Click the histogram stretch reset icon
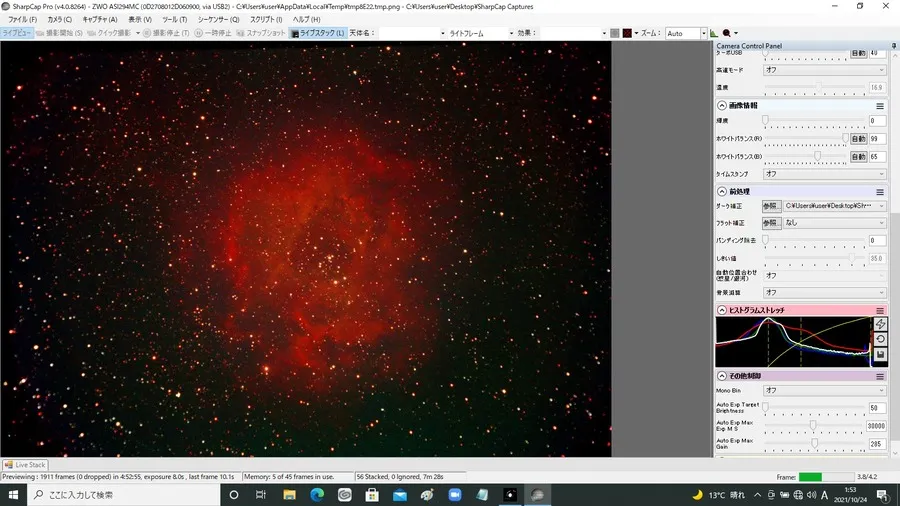This screenshot has height=506, width=900. click(880, 339)
